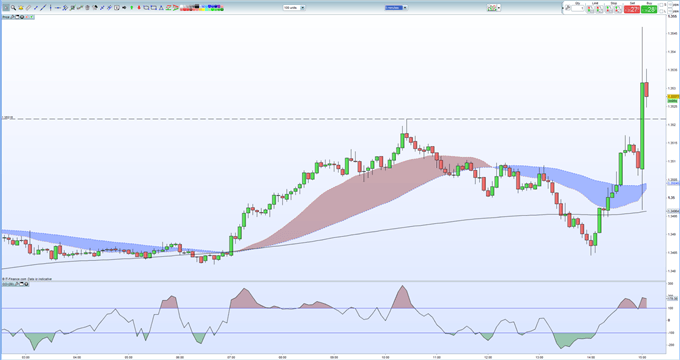This screenshot has width=680, height=360.
Task: Open the 100 units dropdown
Action: pos(294,7)
